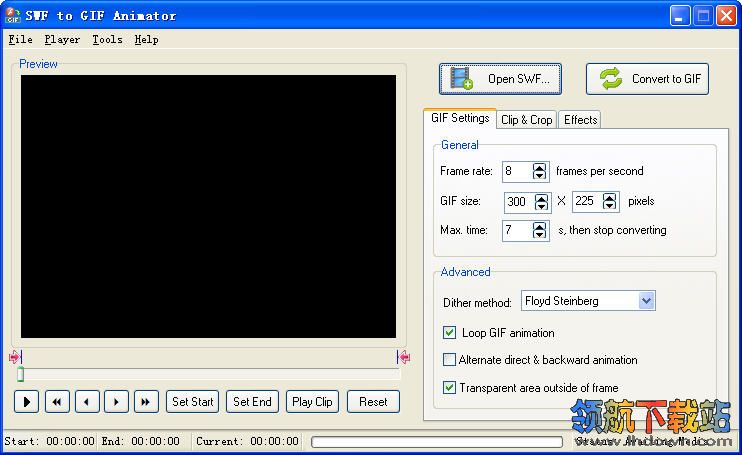
Task: Click the Play button in playback controls
Action: click(x=26, y=402)
